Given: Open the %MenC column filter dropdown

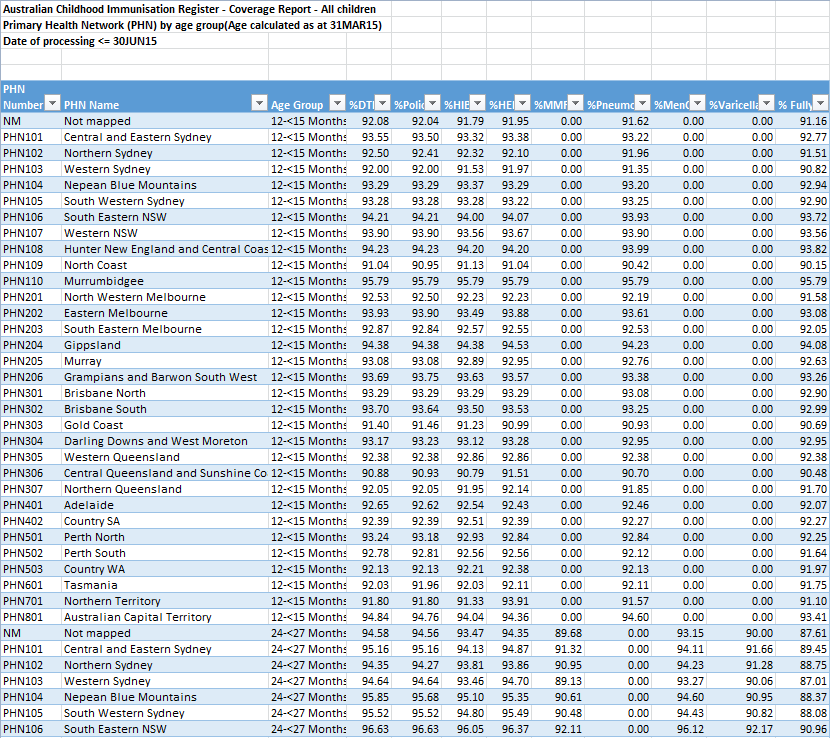Looking at the screenshot, I should click(x=697, y=102).
